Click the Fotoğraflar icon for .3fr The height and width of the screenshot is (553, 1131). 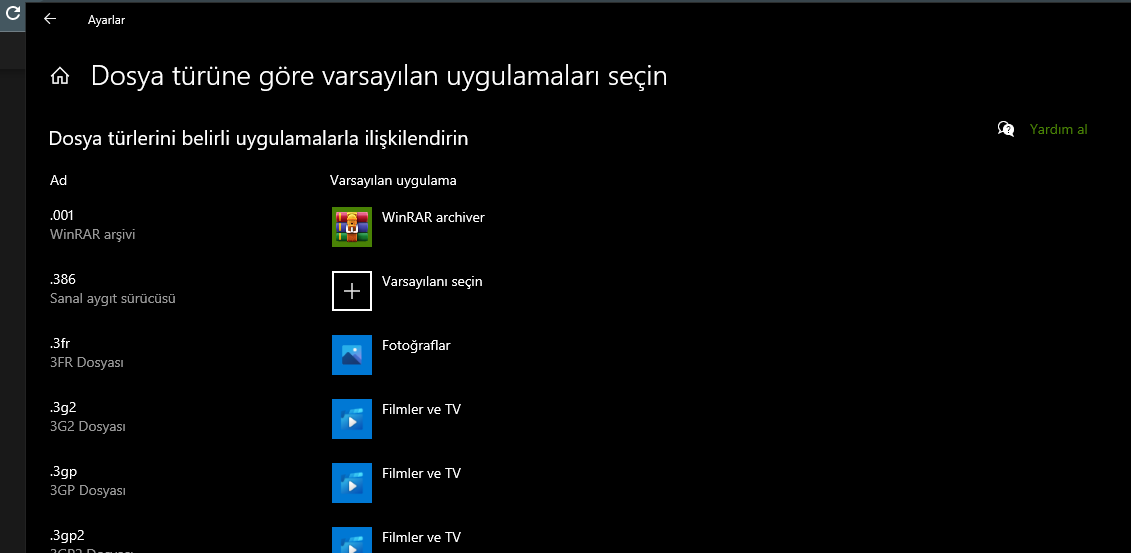(352, 355)
